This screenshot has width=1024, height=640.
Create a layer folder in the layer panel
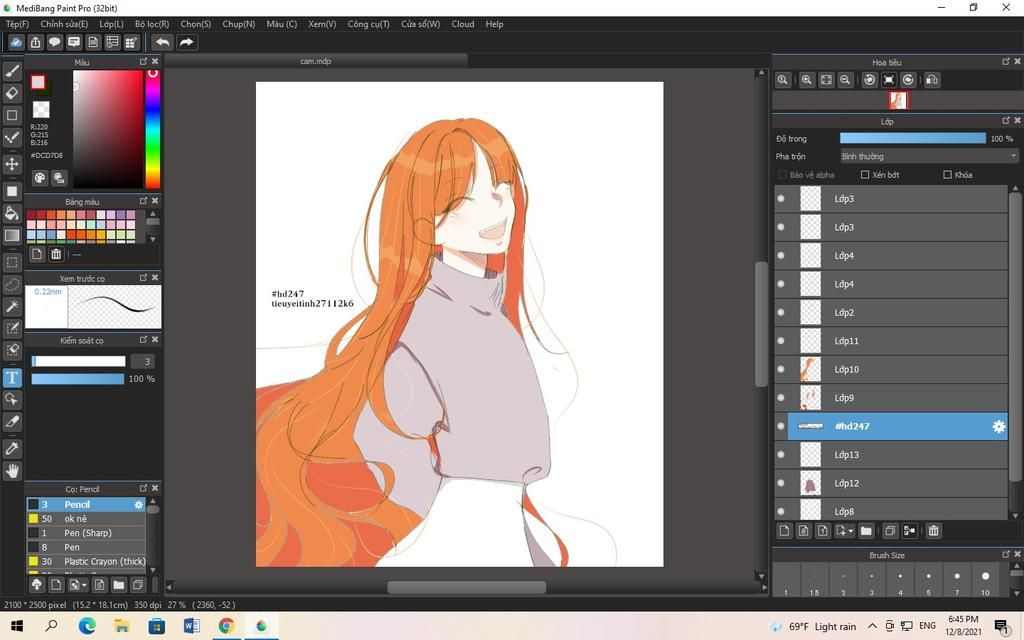[866, 531]
